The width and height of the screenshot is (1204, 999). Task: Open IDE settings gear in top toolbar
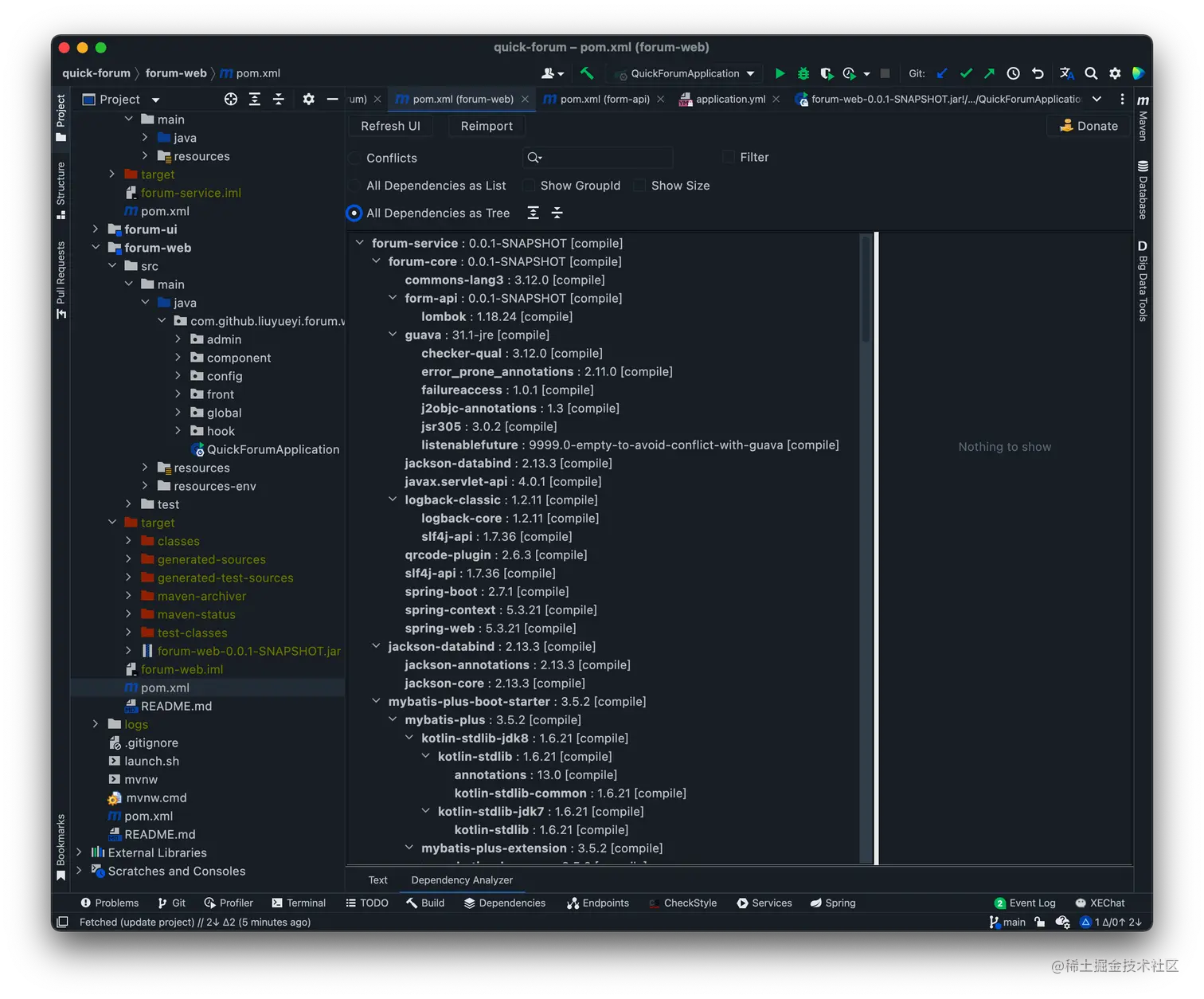coord(1115,73)
